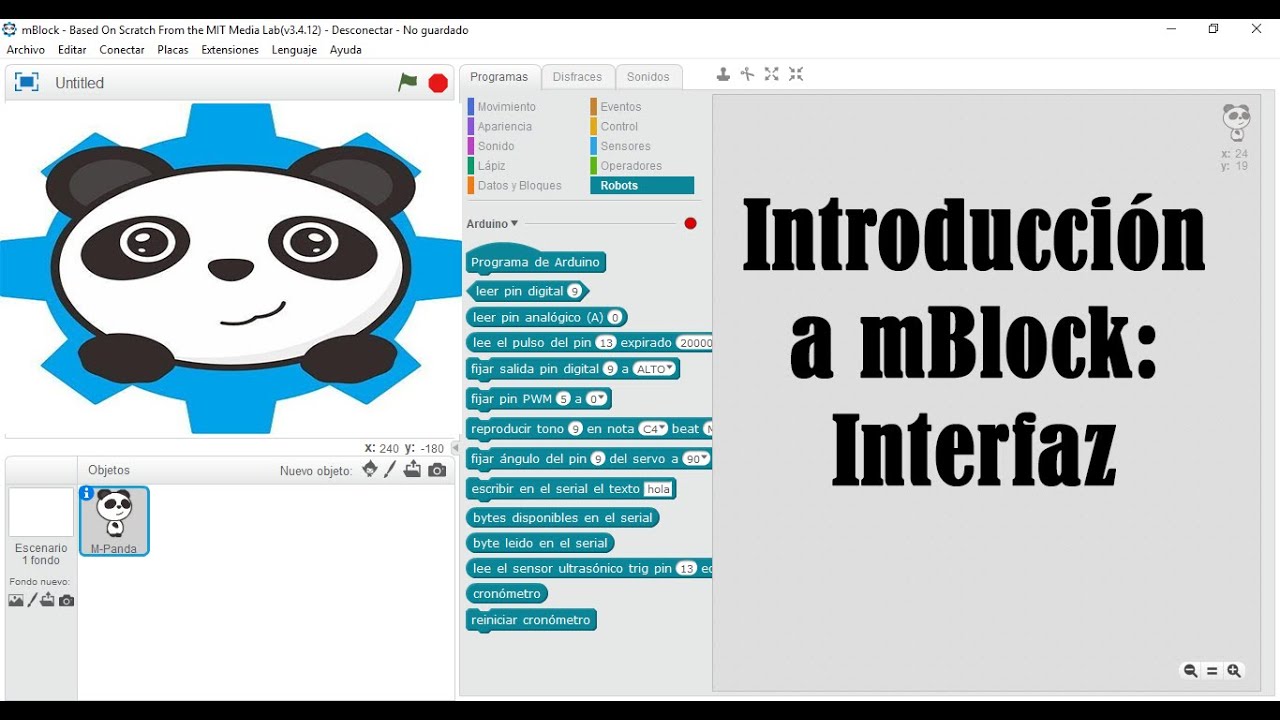The height and width of the screenshot is (720, 1280).
Task: Open the Extensiones menu
Action: pos(230,50)
